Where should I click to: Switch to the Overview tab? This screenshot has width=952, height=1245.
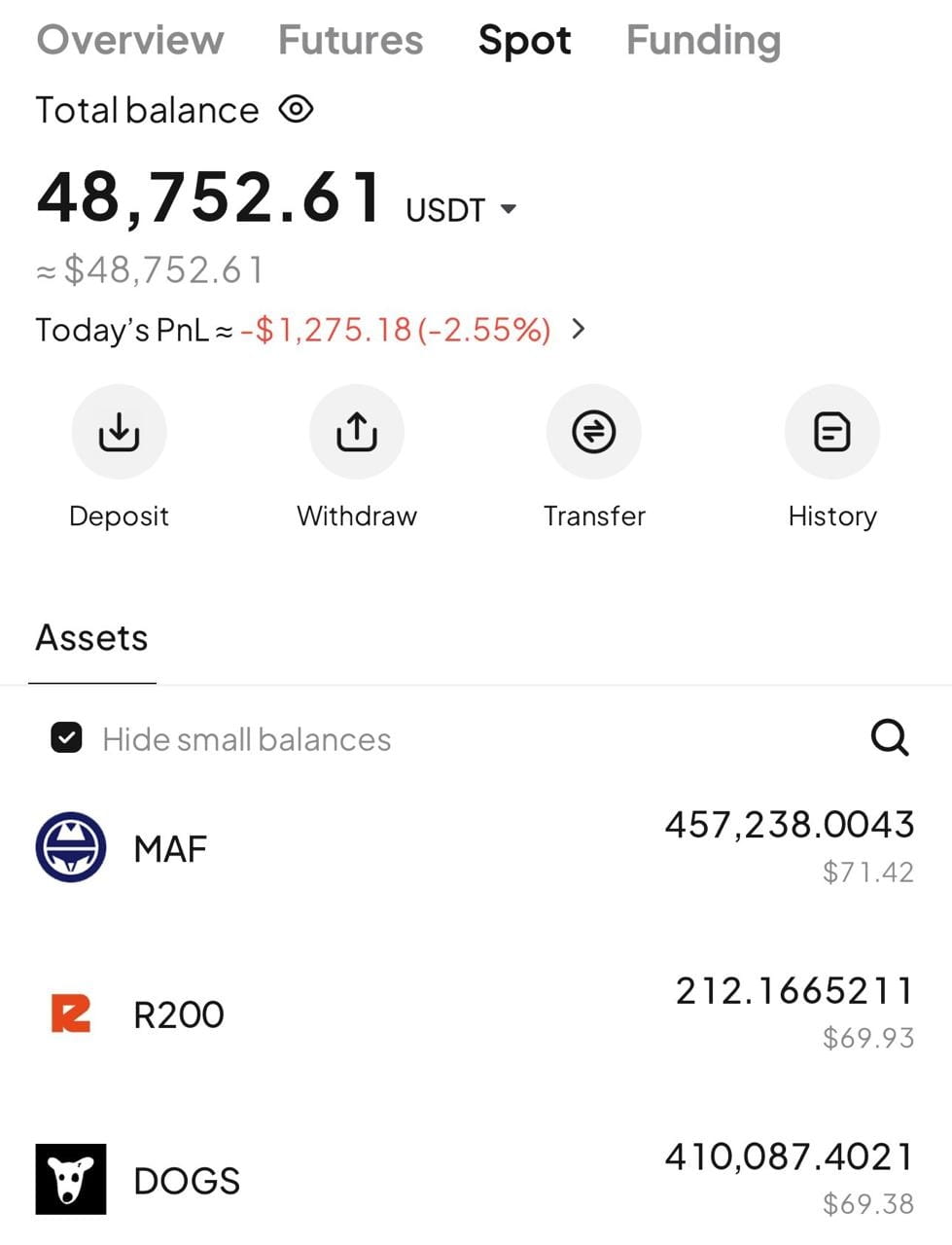[130, 40]
